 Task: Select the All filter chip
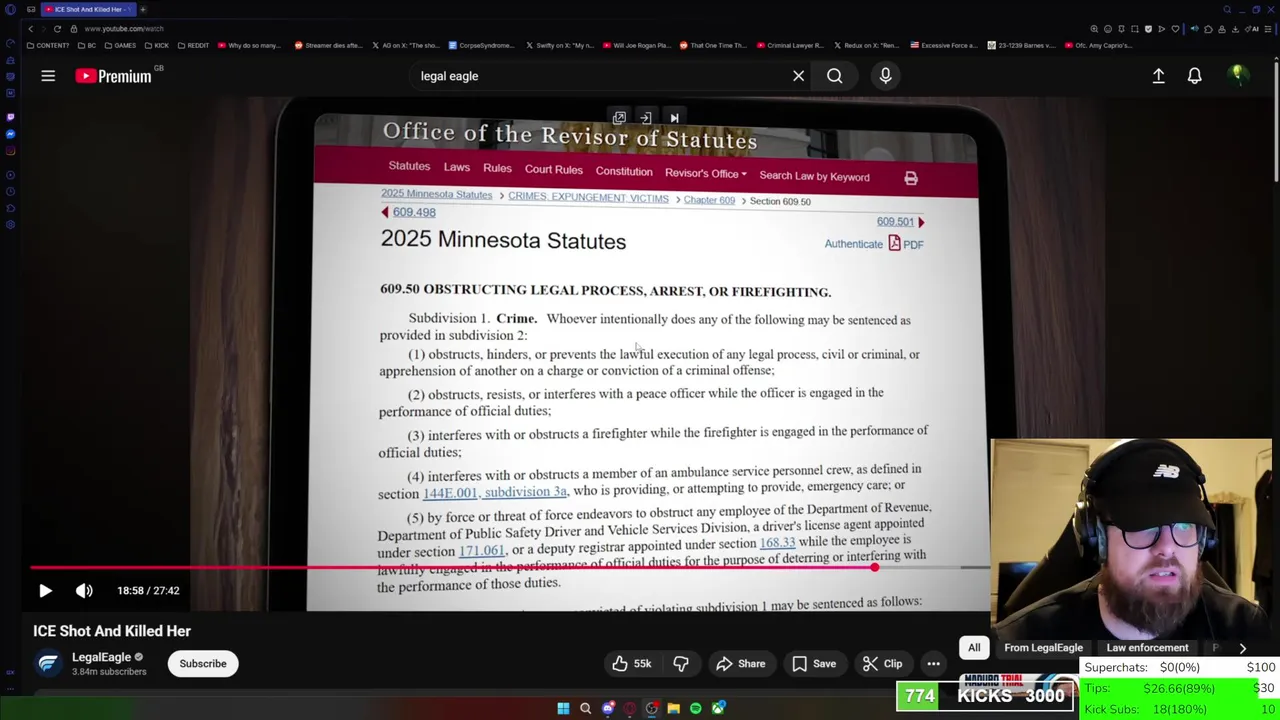click(x=974, y=648)
